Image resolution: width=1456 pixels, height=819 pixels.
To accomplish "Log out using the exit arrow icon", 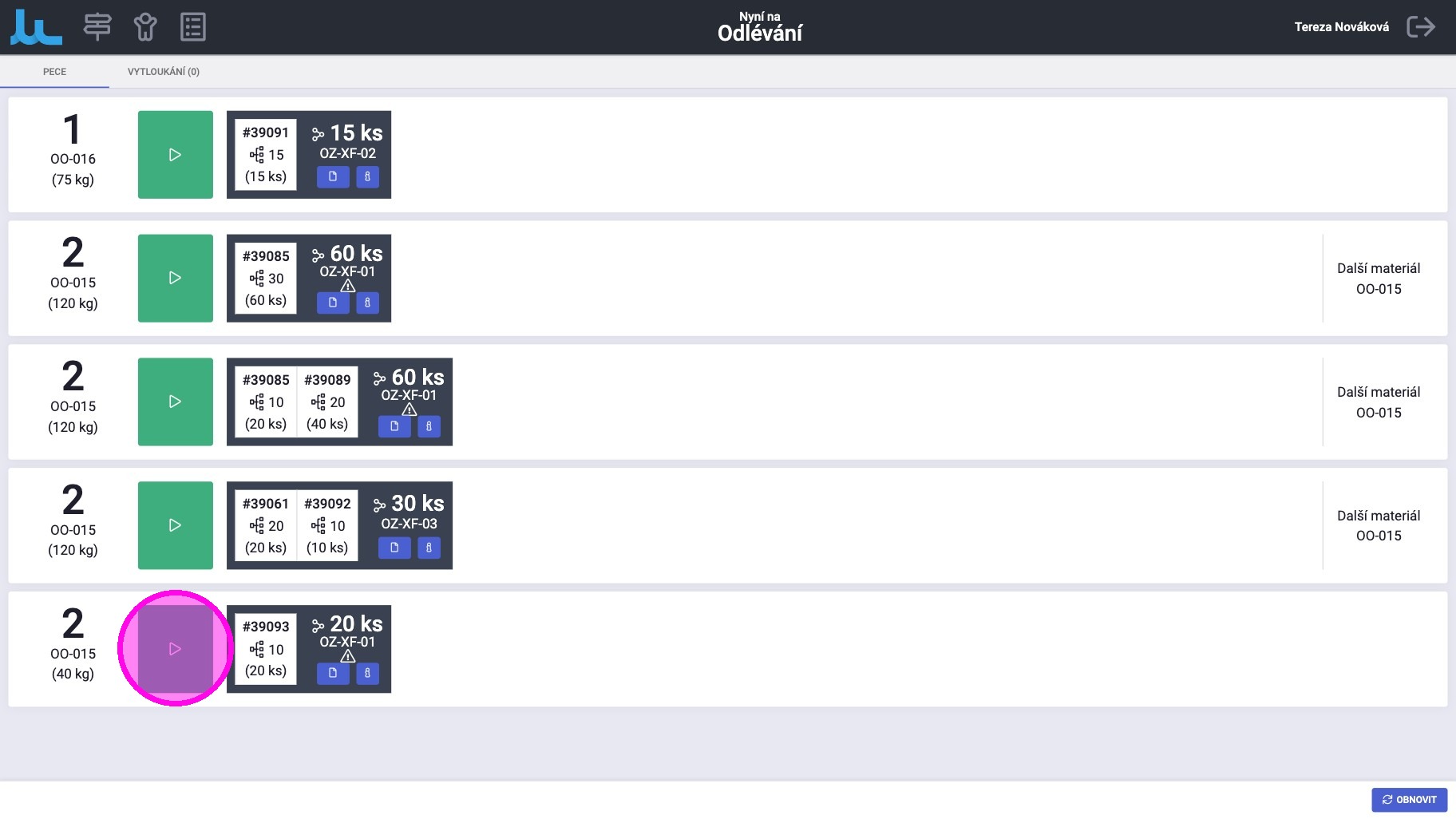I will 1420,27.
